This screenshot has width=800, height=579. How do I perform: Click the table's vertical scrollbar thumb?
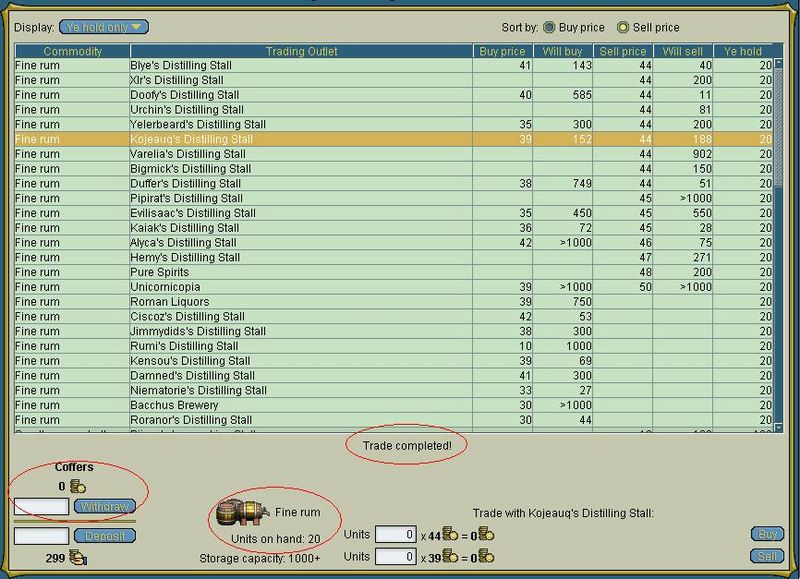pos(779,128)
